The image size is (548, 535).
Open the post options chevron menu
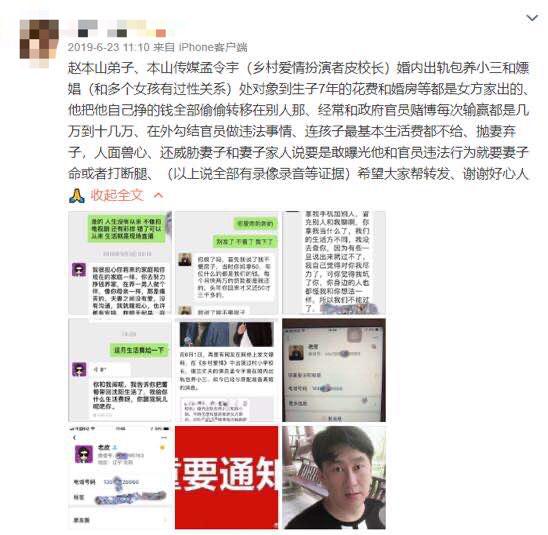click(532, 17)
